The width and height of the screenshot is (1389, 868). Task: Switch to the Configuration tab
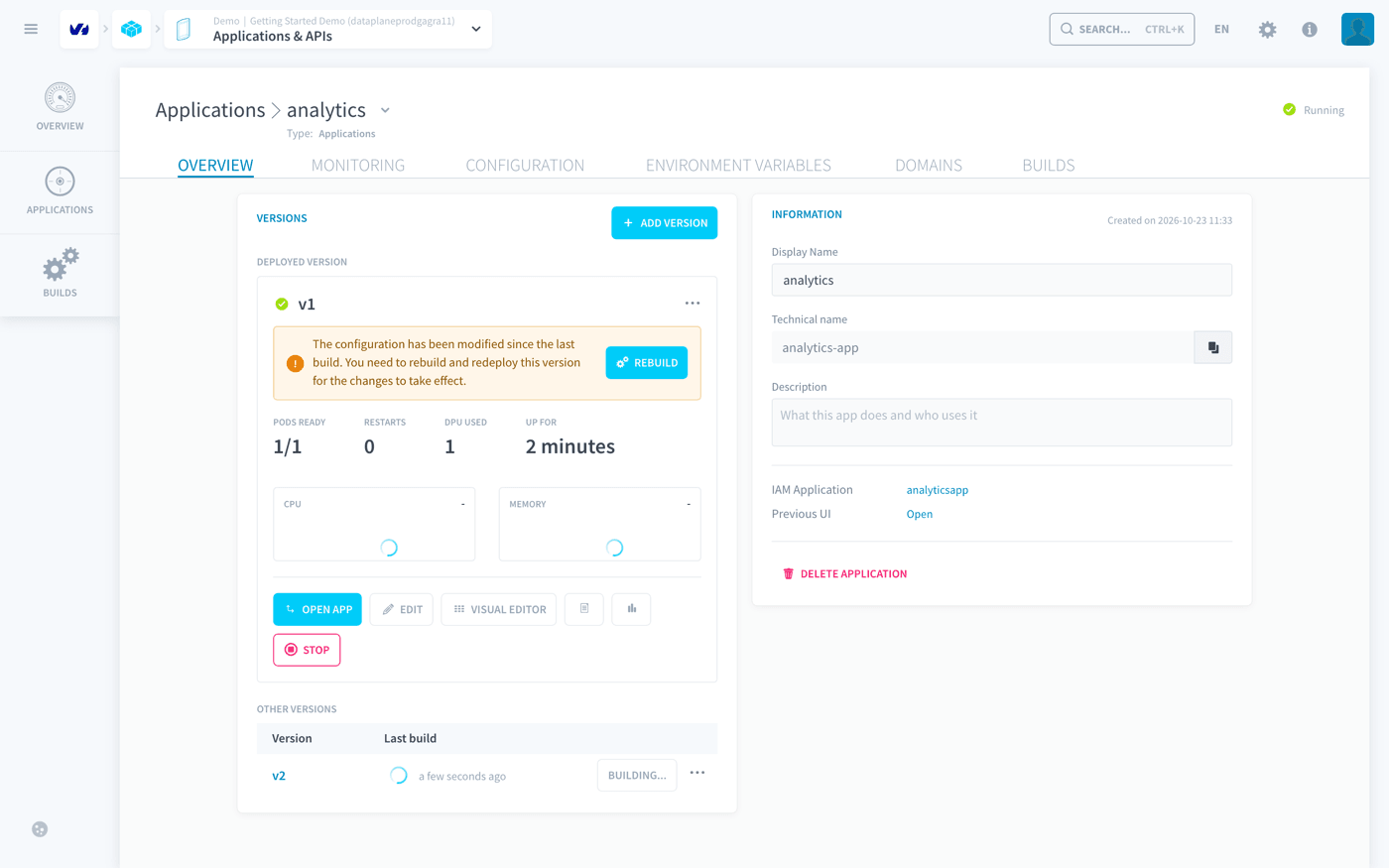(525, 166)
